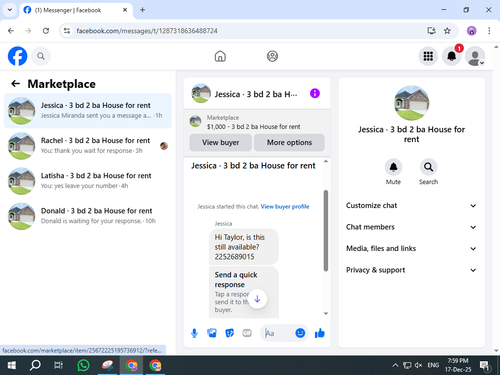Record a voice clip with microphone icon

point(194,333)
